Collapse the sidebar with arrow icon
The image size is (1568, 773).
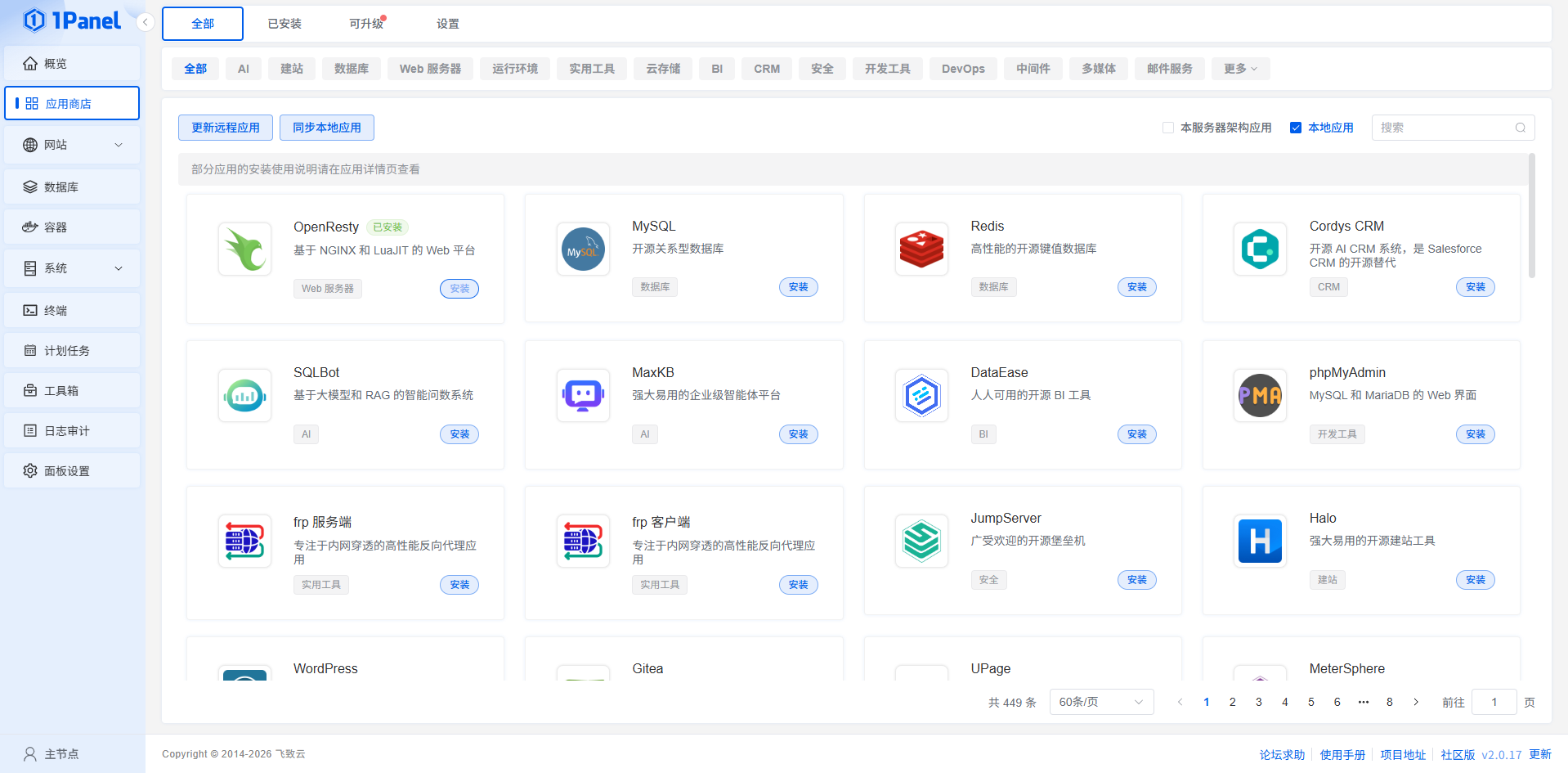tap(146, 22)
